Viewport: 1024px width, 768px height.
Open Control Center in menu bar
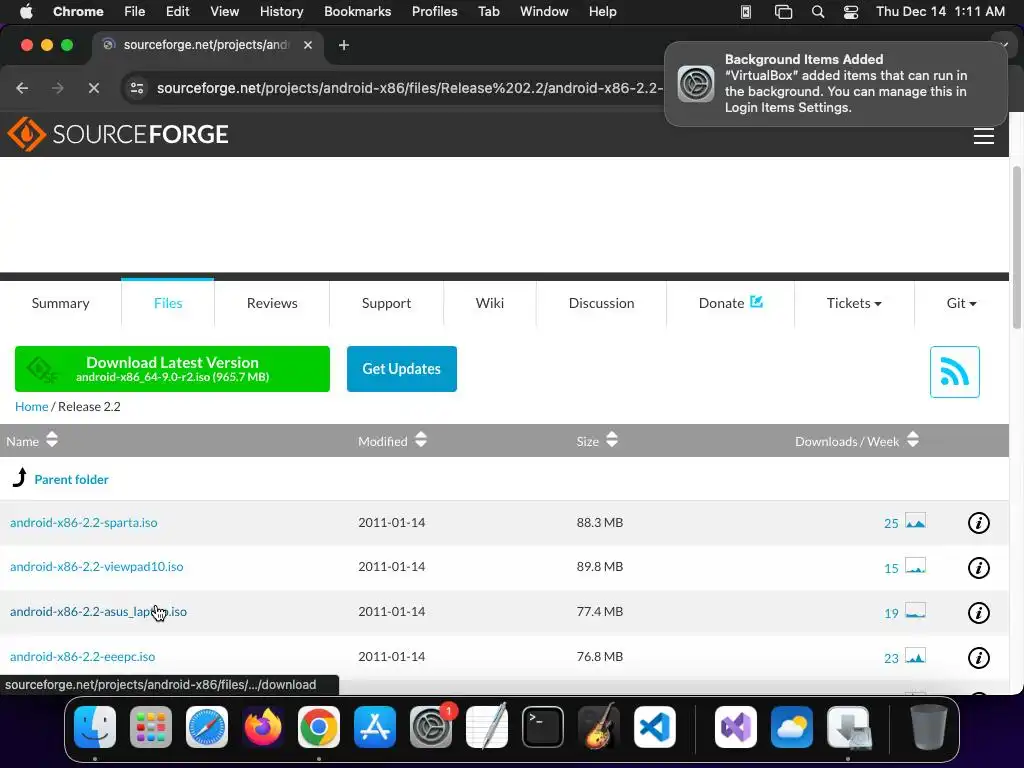[851, 12]
